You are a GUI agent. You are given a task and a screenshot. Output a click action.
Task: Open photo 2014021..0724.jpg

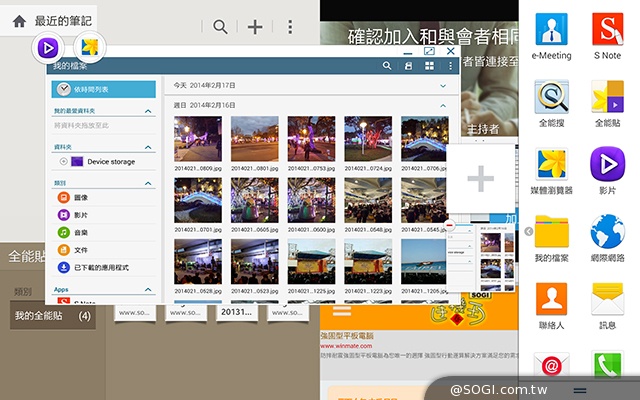[x=368, y=139]
